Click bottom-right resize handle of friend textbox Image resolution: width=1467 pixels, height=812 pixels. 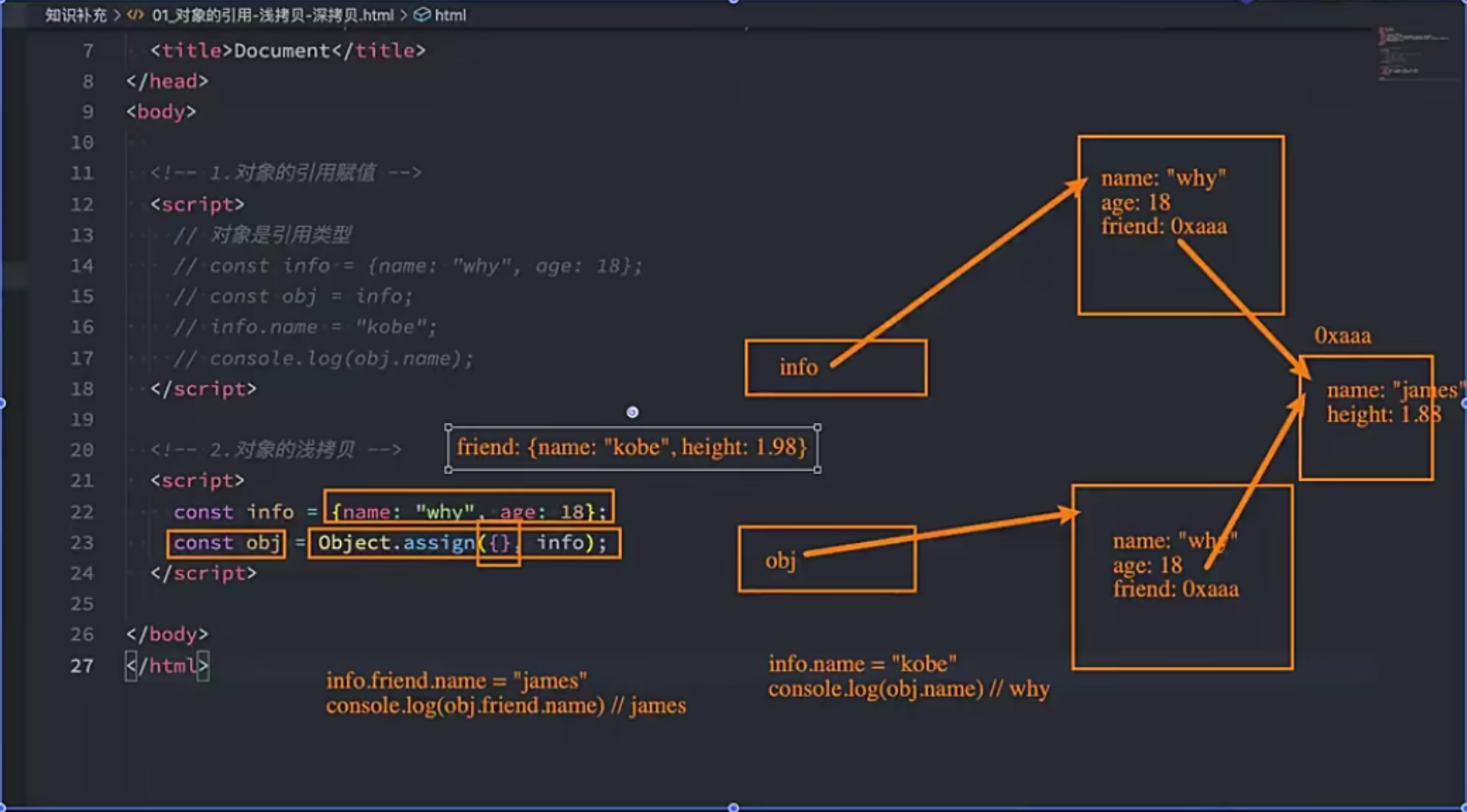click(x=818, y=469)
